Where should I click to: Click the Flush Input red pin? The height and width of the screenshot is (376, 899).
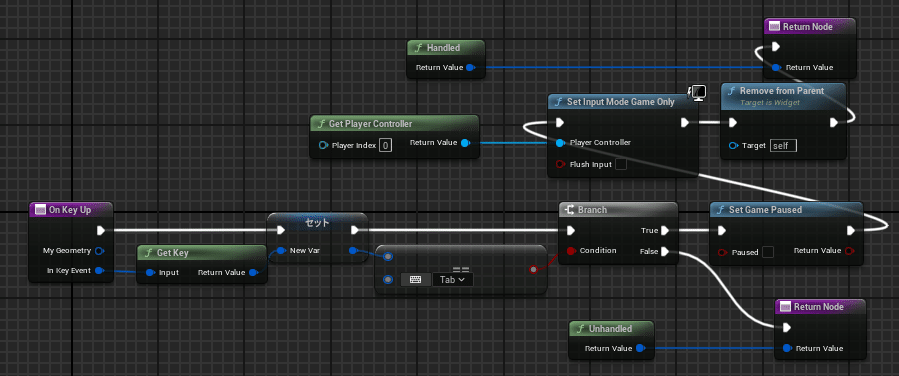coord(561,164)
